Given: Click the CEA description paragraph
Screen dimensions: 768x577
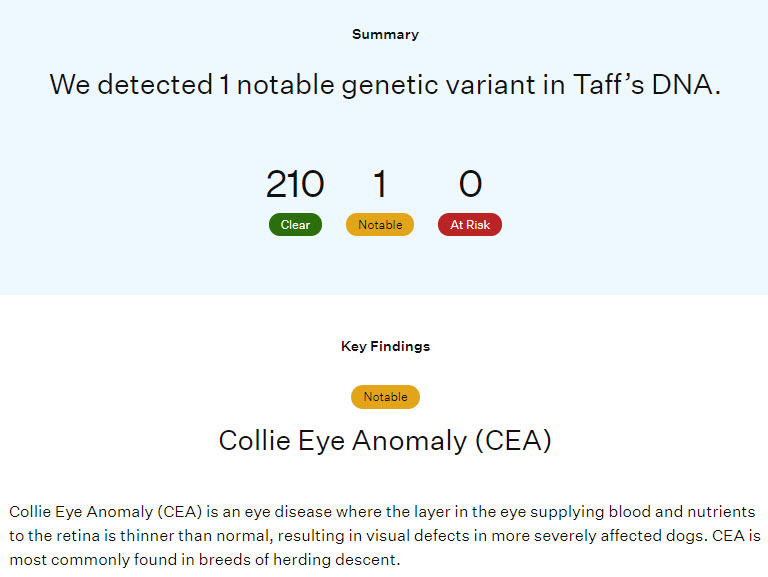Looking at the screenshot, I should pos(385,535).
